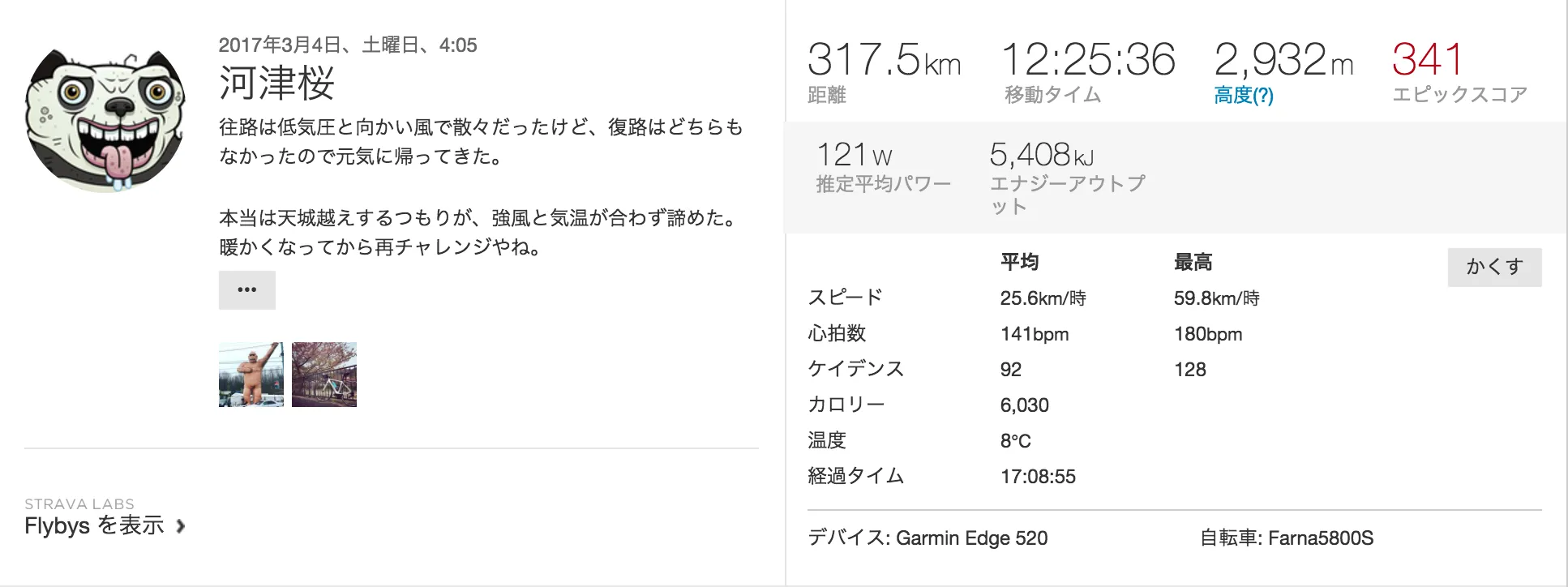Open the cherry blossom bicycle photo thumbnail
Viewport: 1568px width, 587px height.
click(x=324, y=375)
